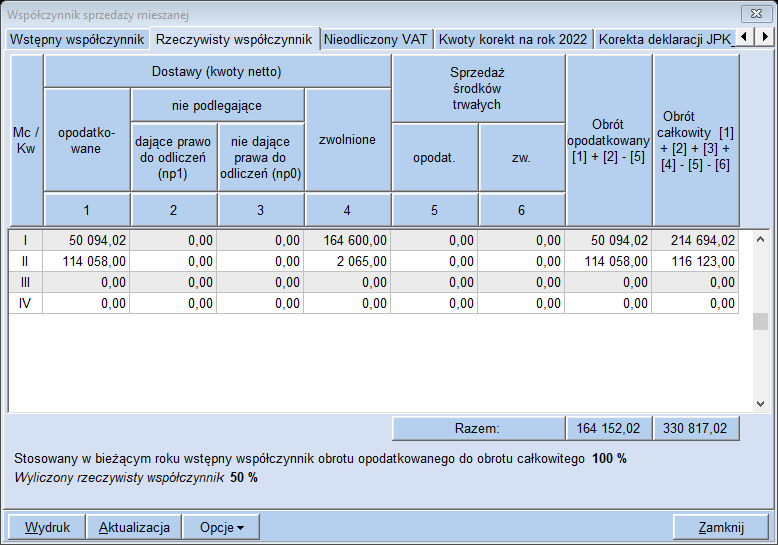The image size is (778, 545).
Task: Click the zwolnione column header
Action: pyautogui.click(x=347, y=140)
